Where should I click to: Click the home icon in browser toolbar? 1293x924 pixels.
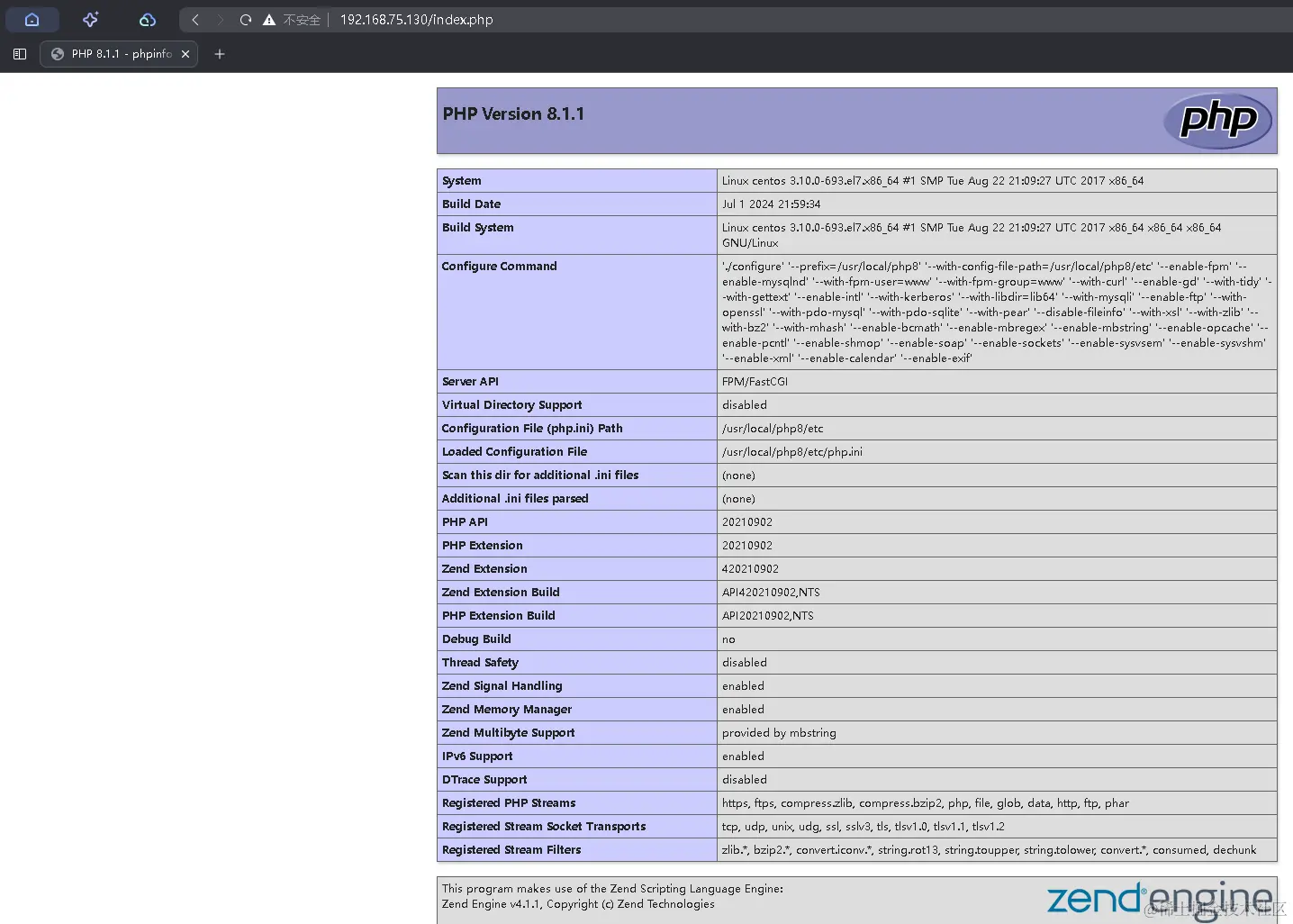pos(32,19)
